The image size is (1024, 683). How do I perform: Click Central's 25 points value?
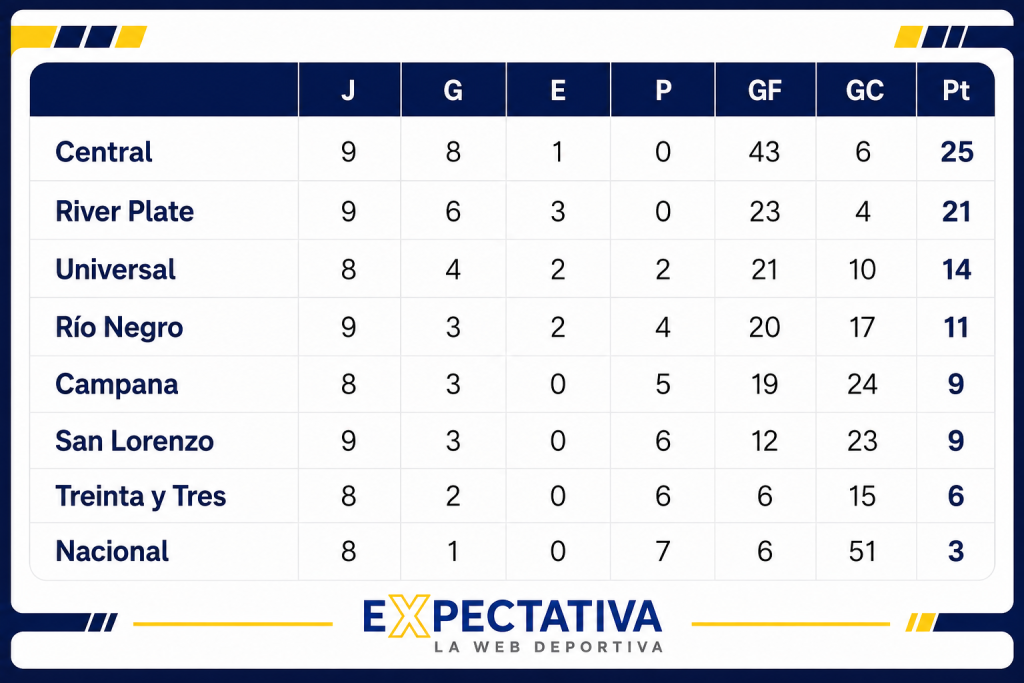coord(957,152)
